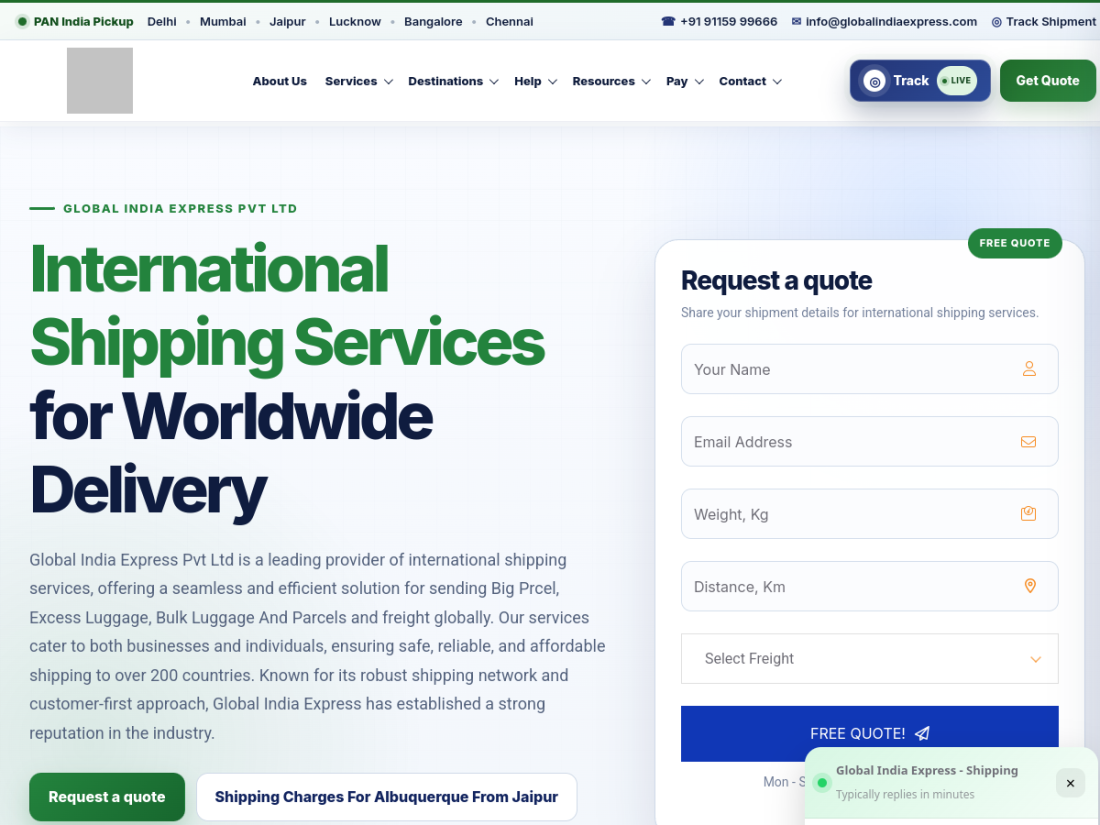Open Shipping Charges For Albuquerque From Jaipur
Screen dimensions: 1100x825
tap(387, 796)
